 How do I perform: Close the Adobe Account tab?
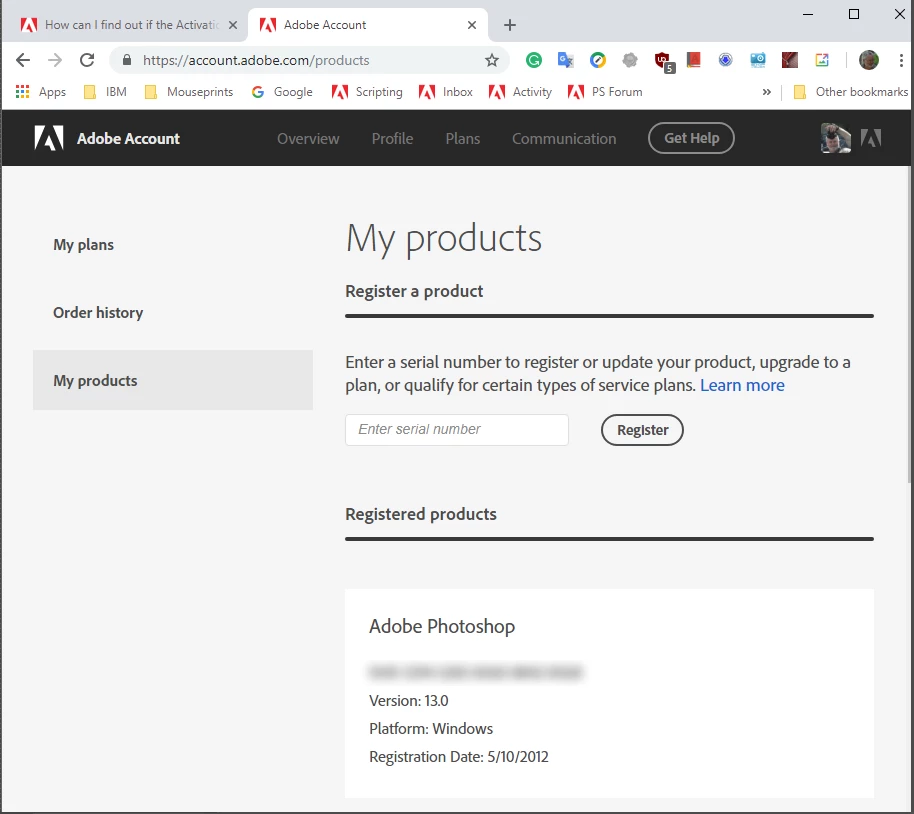point(472,25)
